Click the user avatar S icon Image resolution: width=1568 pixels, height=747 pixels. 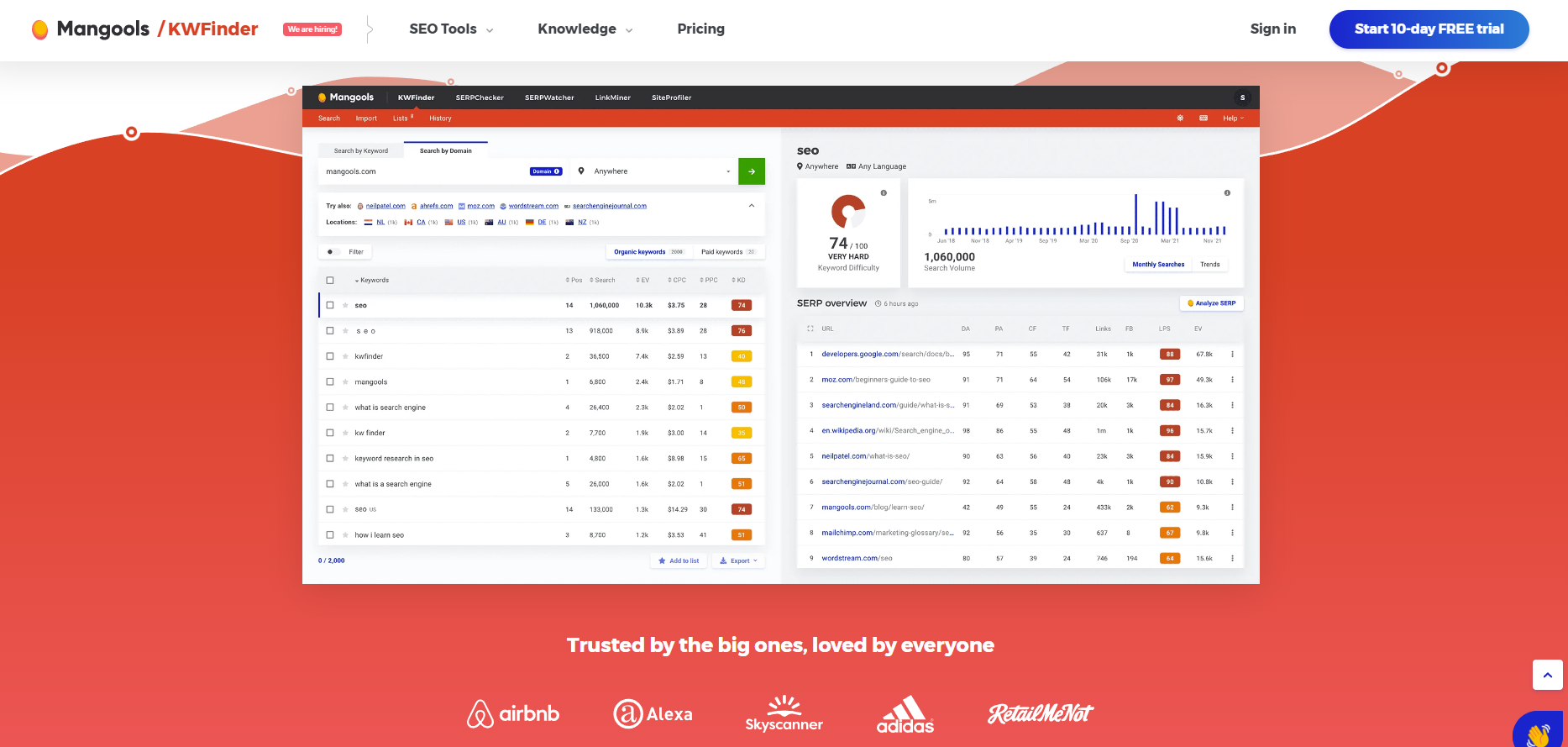point(1242,97)
